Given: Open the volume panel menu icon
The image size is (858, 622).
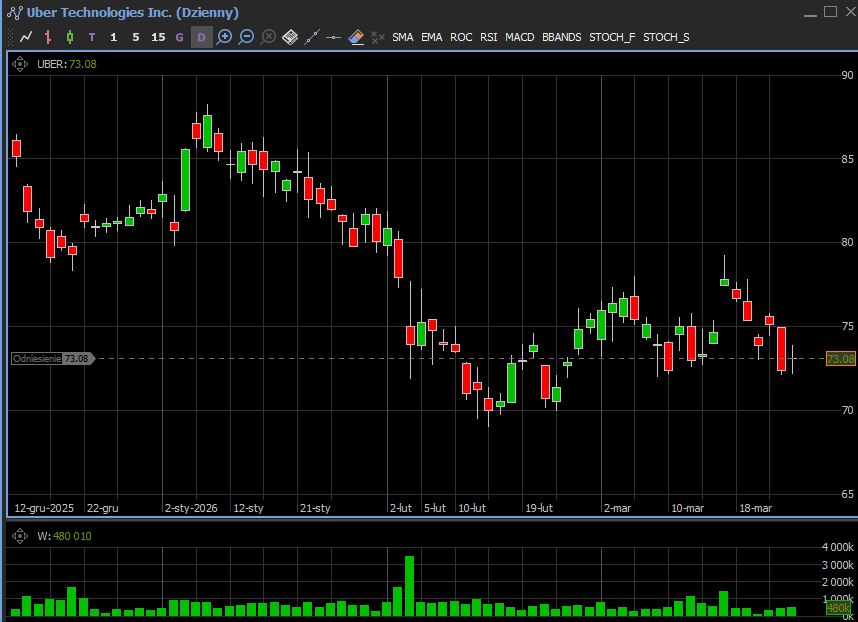Looking at the screenshot, I should 20,535.
